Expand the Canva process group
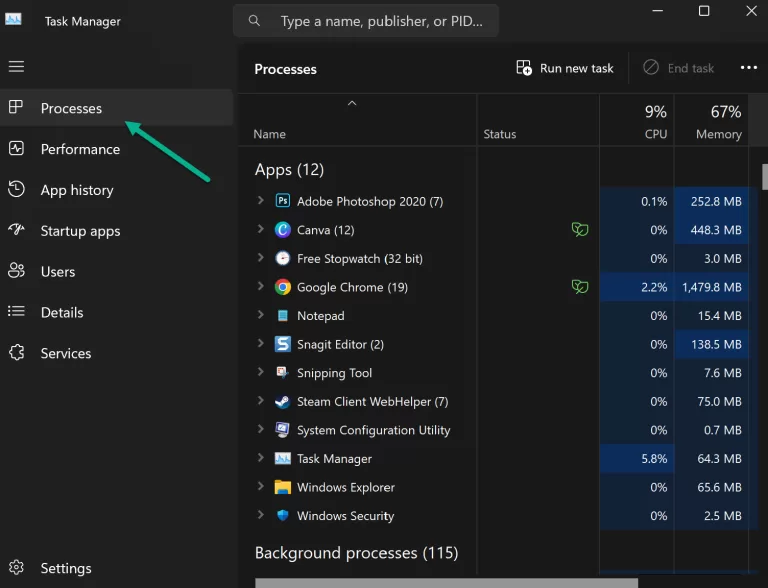 261,228
